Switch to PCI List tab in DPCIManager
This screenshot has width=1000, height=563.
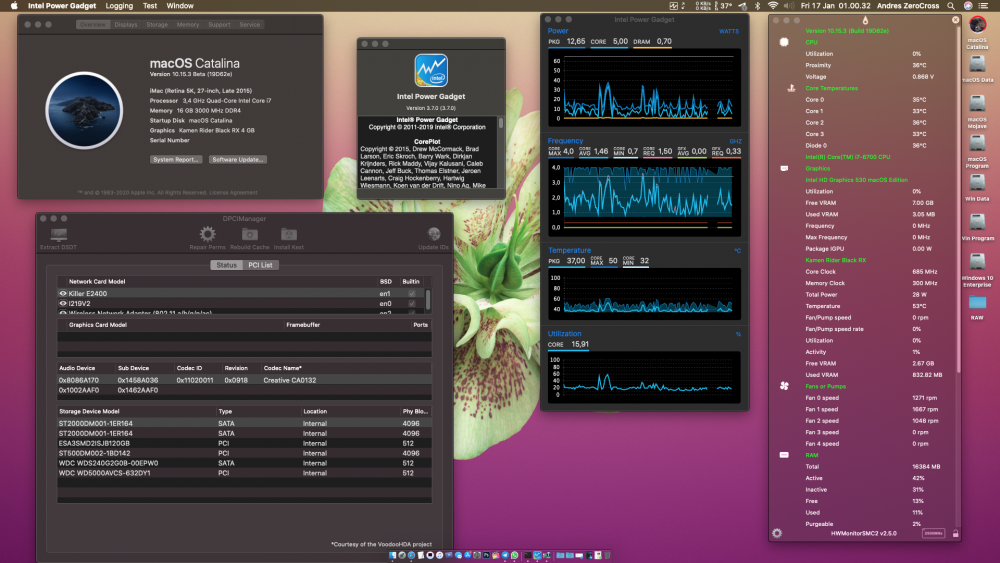click(260, 265)
